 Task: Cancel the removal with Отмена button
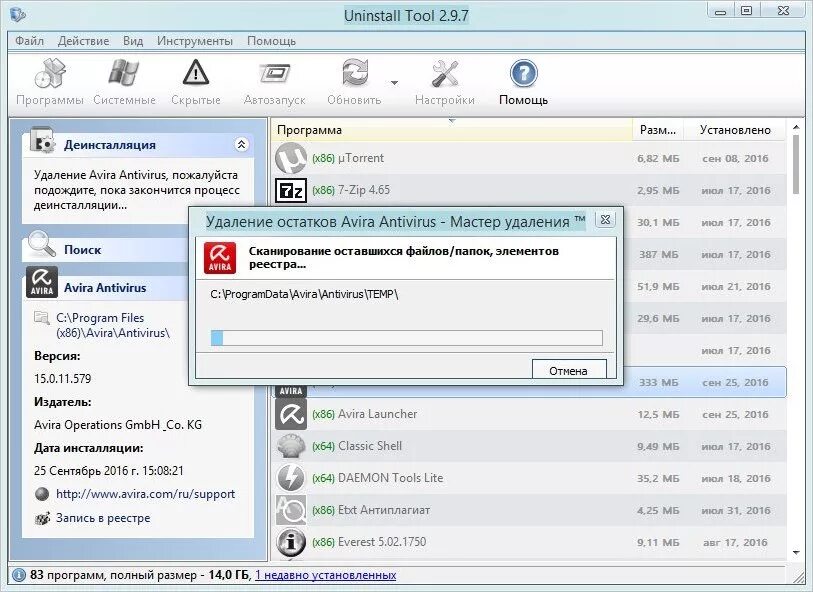[569, 370]
